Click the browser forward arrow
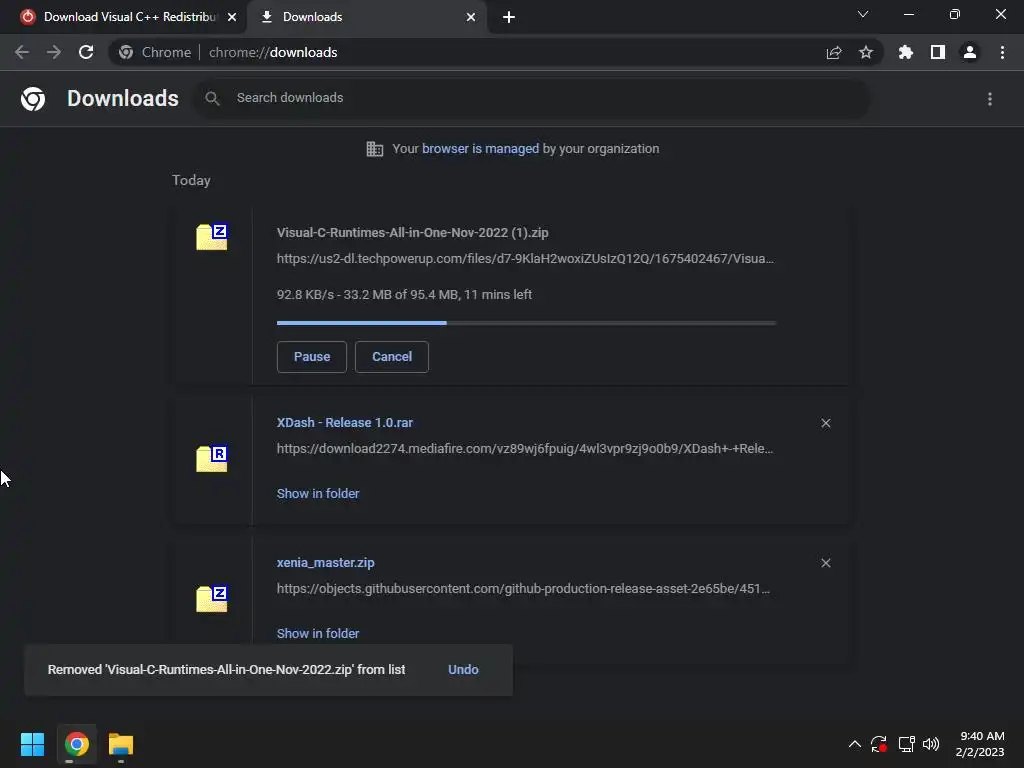This screenshot has height=768, width=1024. tap(54, 52)
